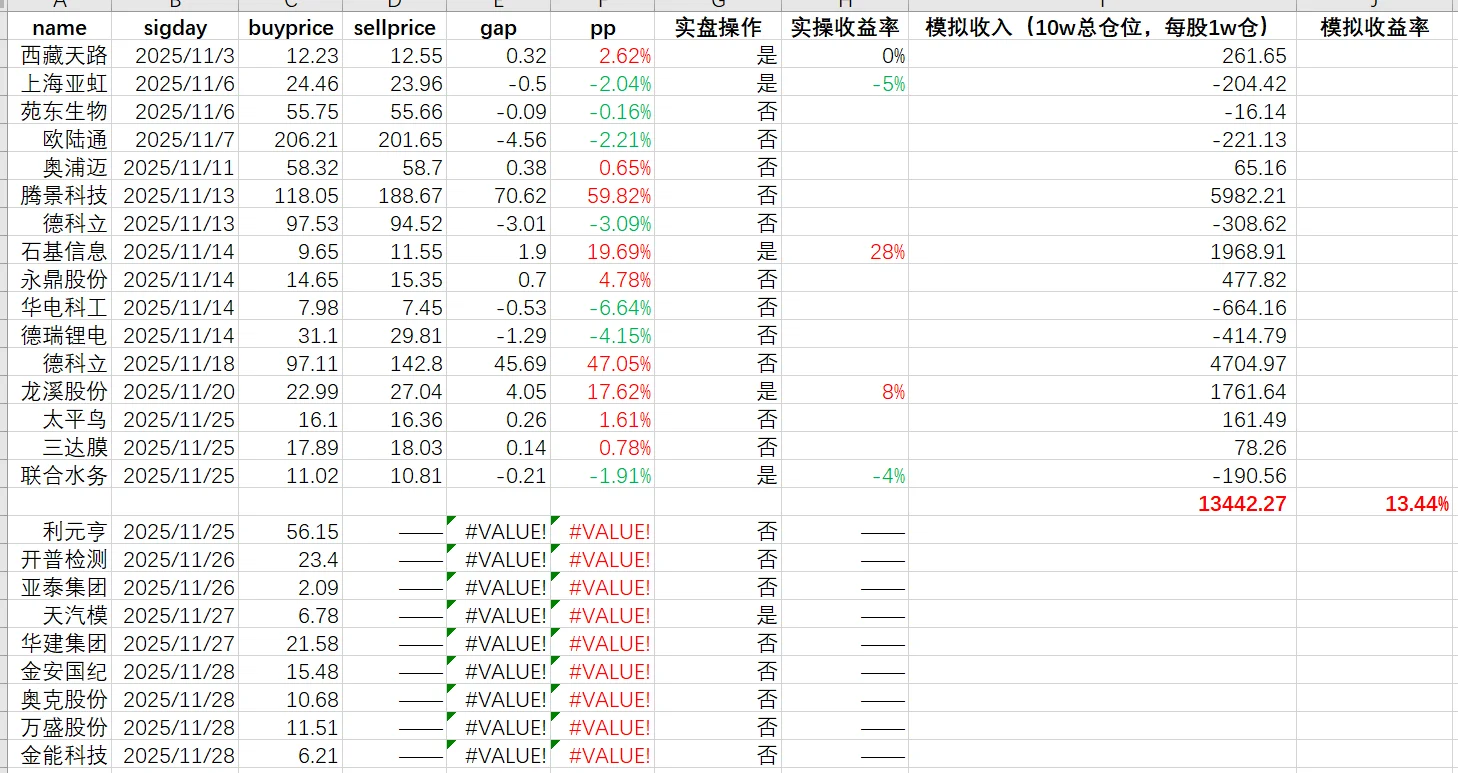1458x773 pixels.
Task: Select the 实操收益率 cell showing -4%
Action: (x=844, y=475)
